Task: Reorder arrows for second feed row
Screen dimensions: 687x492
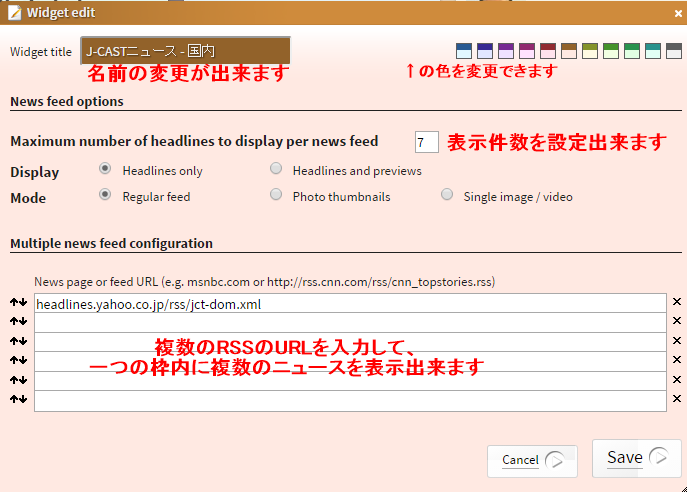Action: click(x=18, y=322)
